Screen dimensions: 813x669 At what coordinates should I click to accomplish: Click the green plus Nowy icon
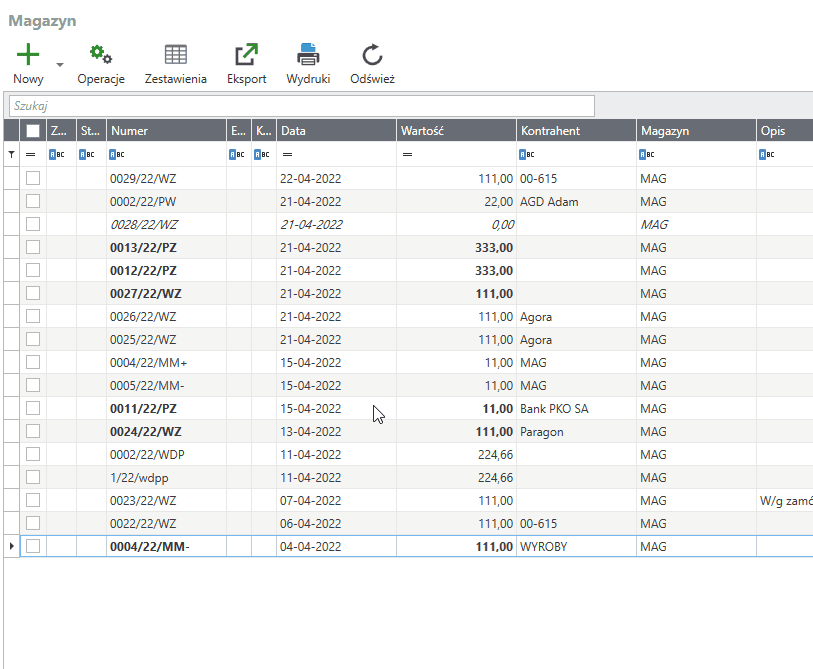click(29, 55)
